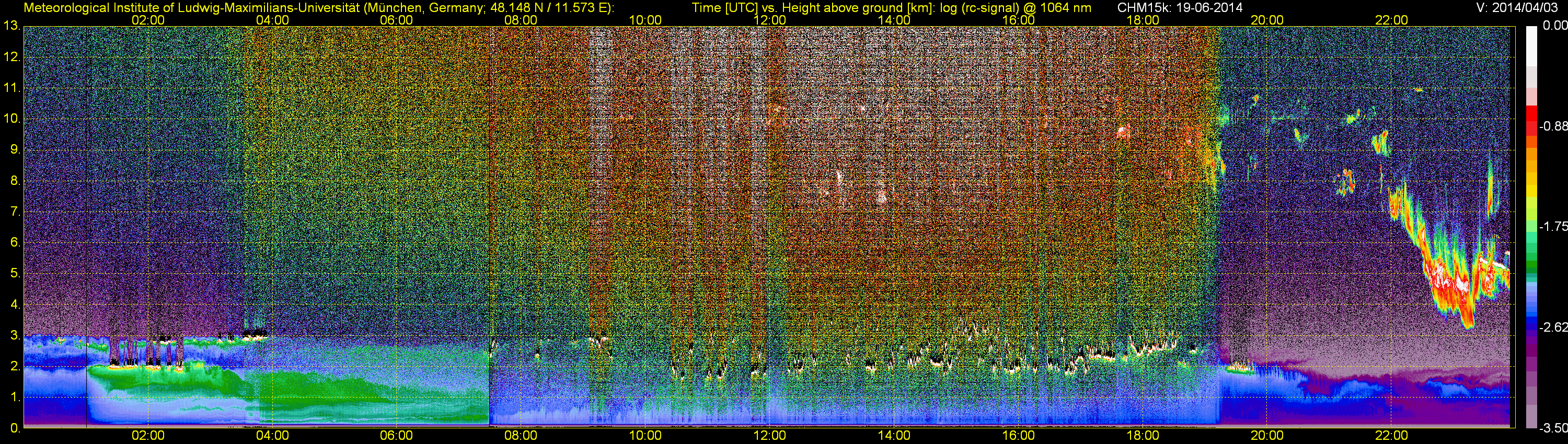Click the 4 km label on the height axis

coord(15,304)
